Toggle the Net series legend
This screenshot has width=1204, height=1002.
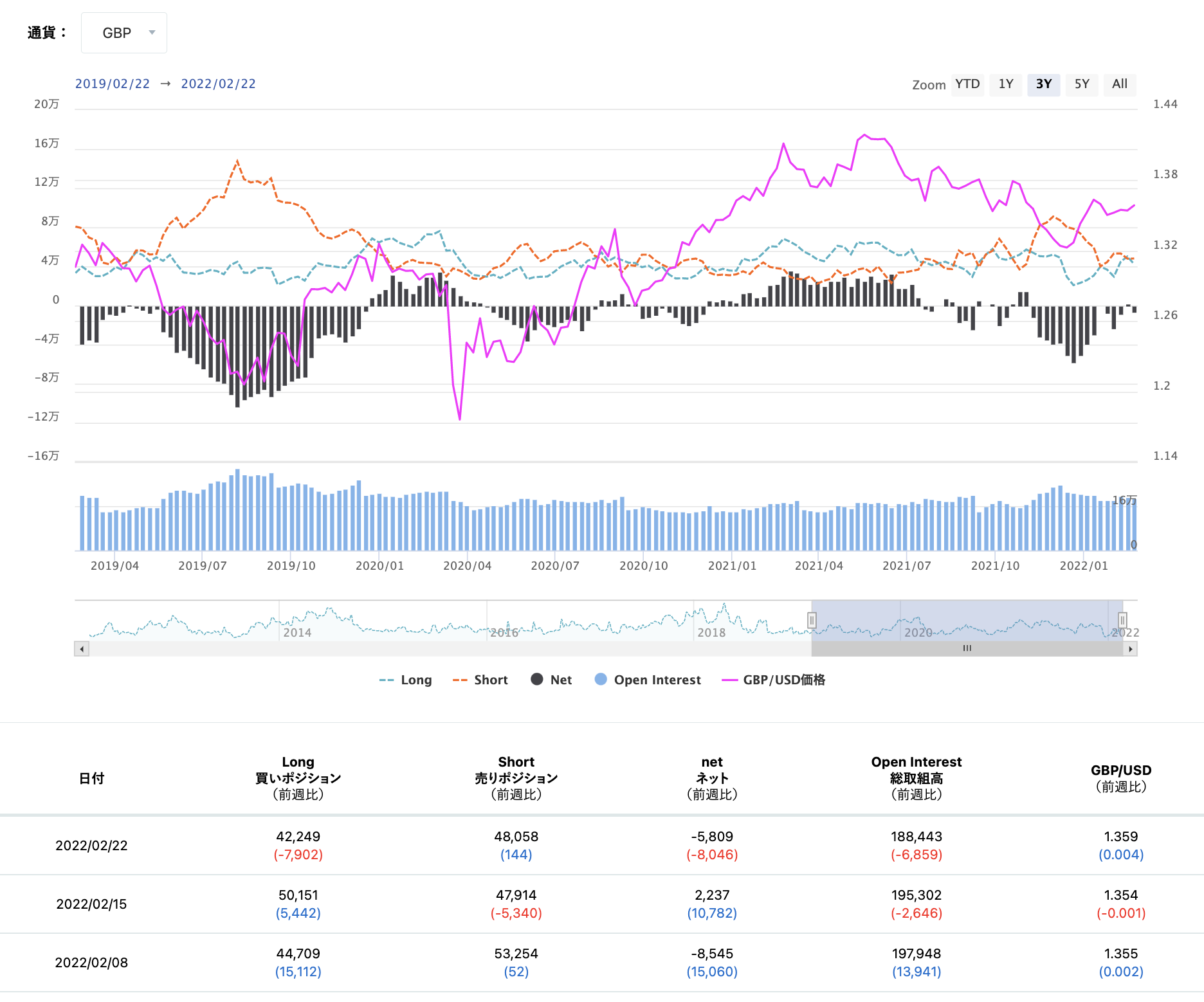(x=551, y=680)
